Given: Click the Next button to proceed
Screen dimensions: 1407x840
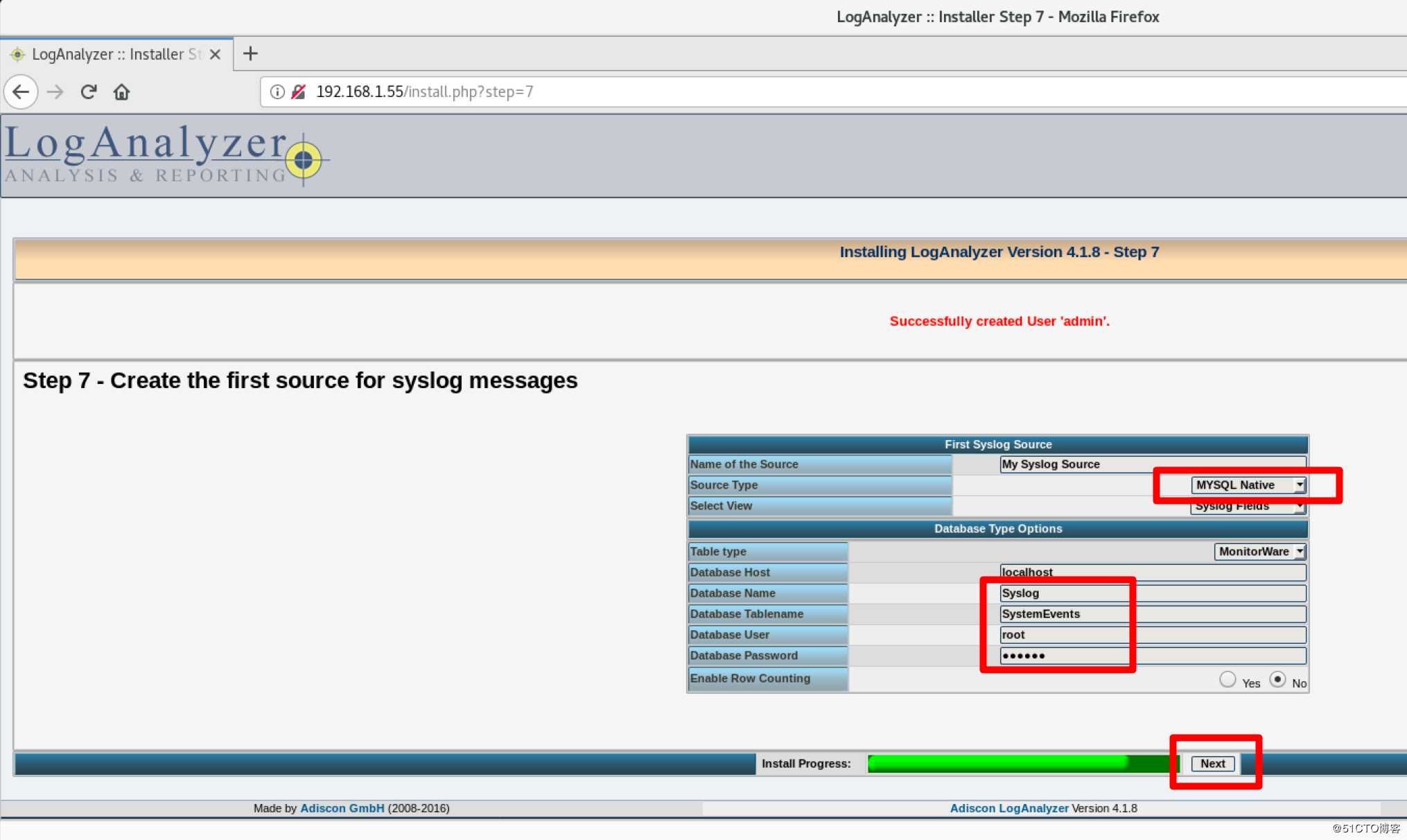Looking at the screenshot, I should [1213, 763].
